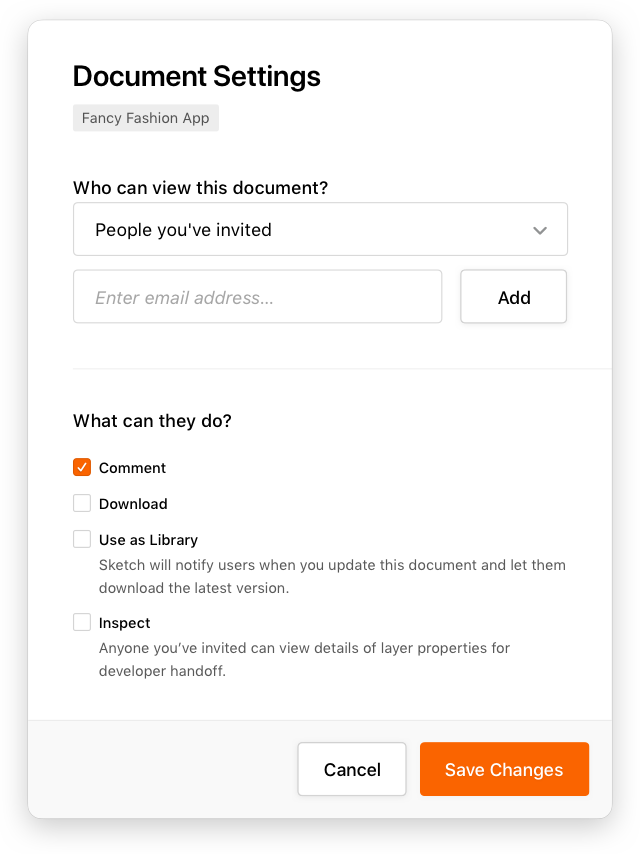Uncheck the Comment checkbox

[82, 467]
